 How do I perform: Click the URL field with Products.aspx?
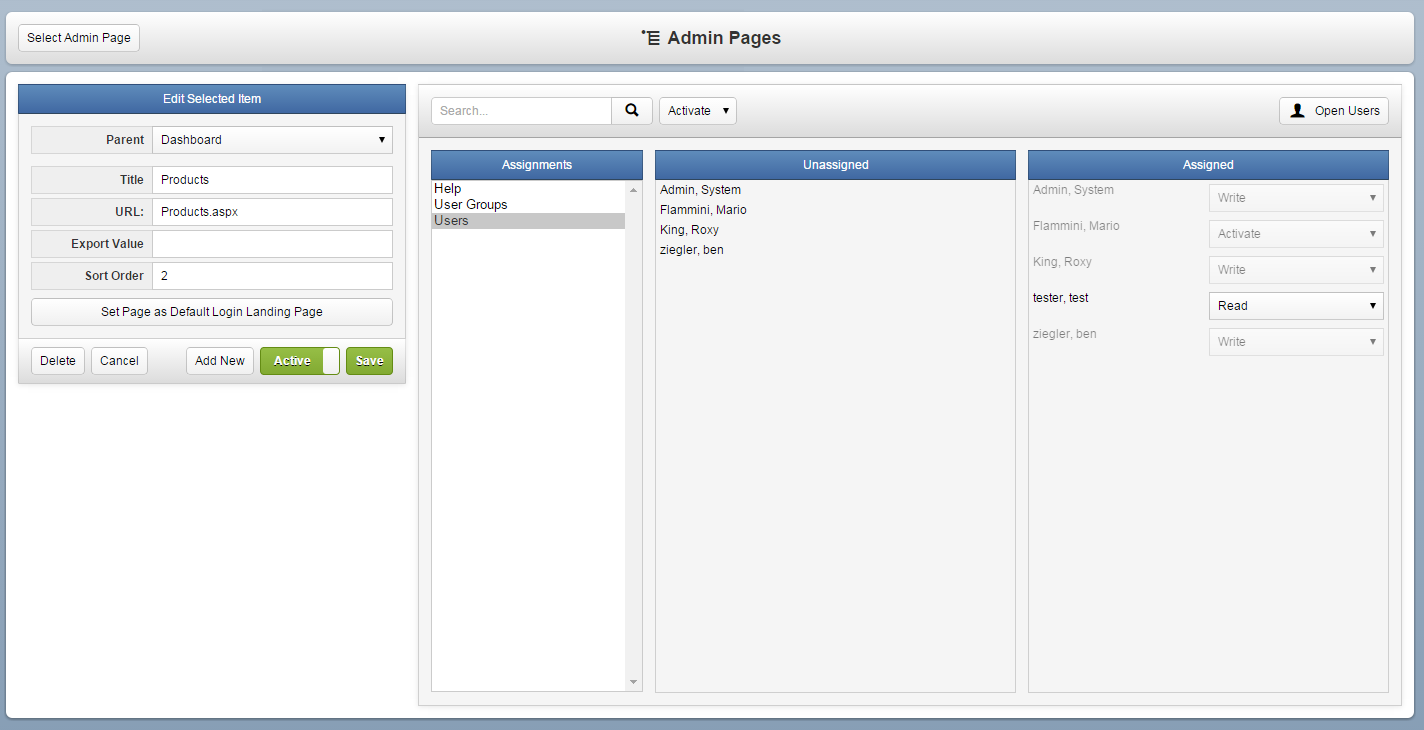point(272,212)
